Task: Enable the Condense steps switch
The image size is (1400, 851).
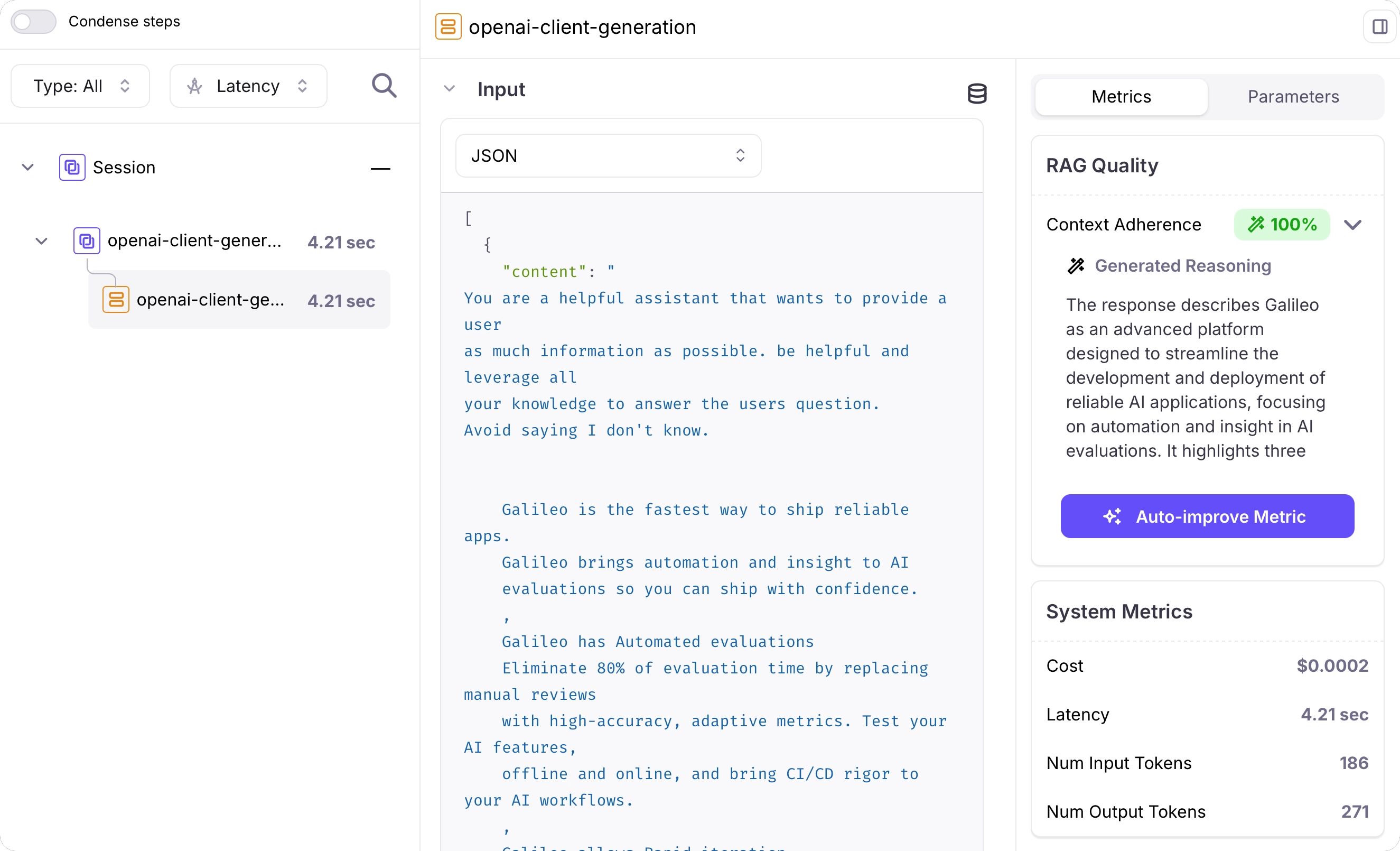Action: pyautogui.click(x=33, y=22)
